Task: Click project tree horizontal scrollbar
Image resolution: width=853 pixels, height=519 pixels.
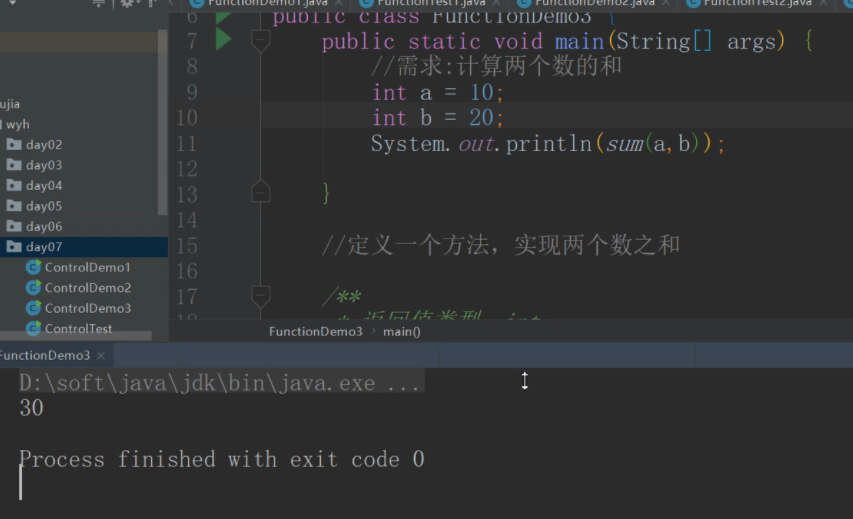Action: coord(76,336)
